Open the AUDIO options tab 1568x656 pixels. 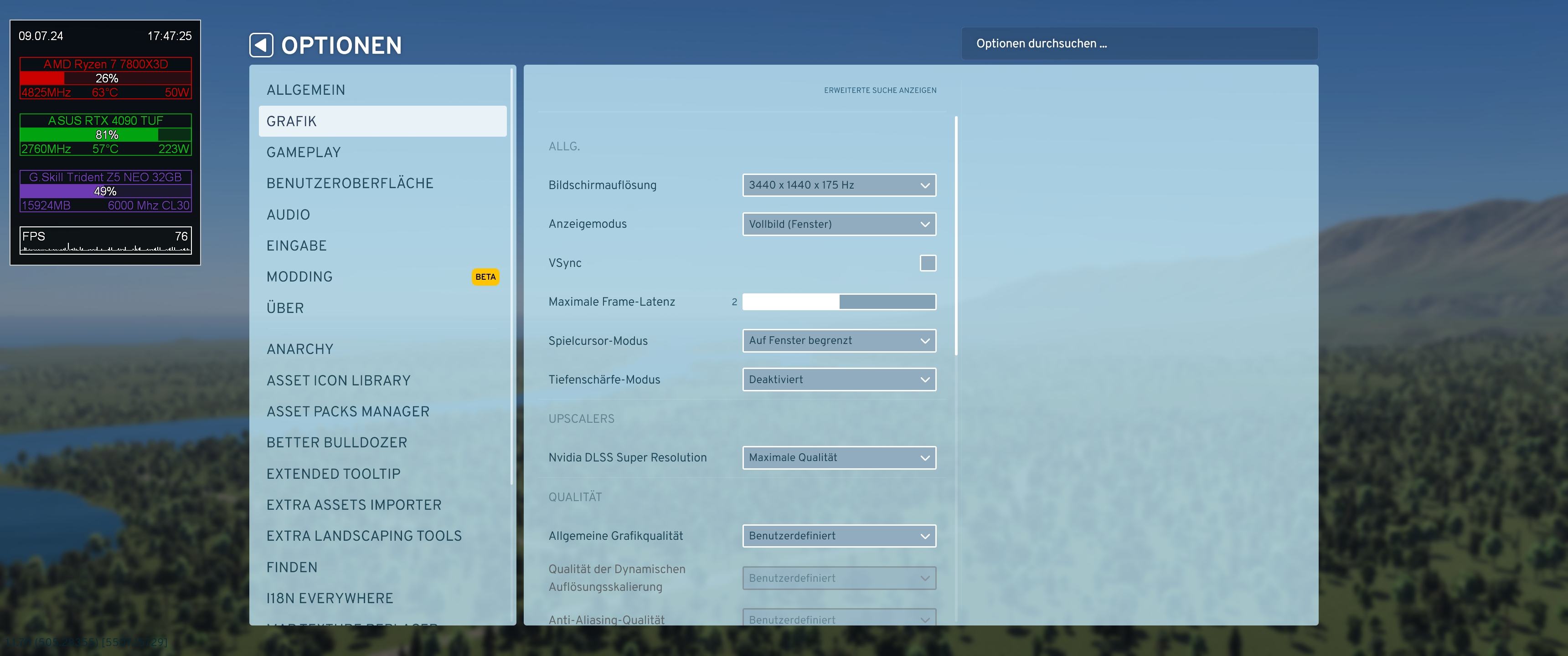(x=288, y=215)
